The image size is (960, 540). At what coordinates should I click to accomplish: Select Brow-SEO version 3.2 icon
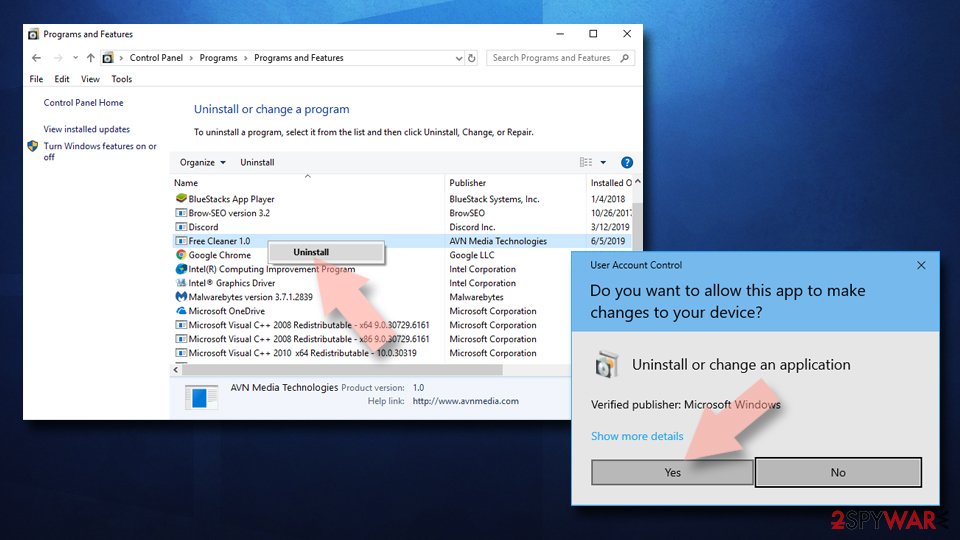[181, 212]
